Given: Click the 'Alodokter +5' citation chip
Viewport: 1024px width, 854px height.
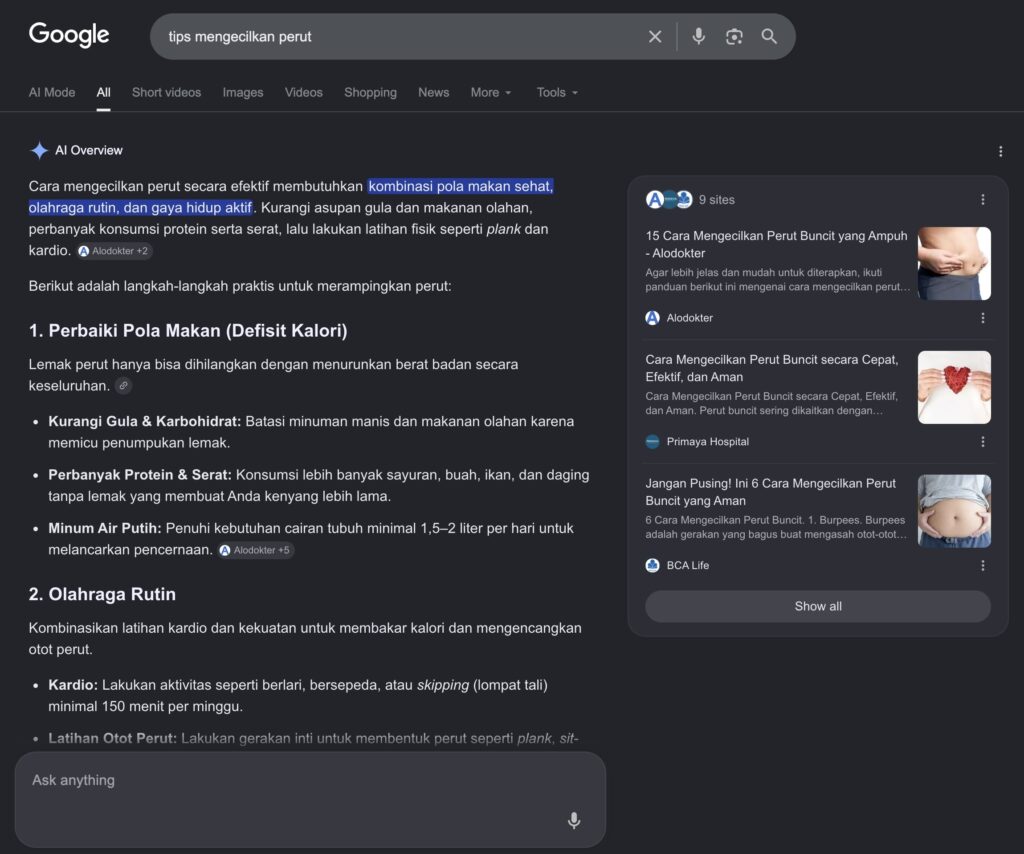Looking at the screenshot, I should click(255, 550).
